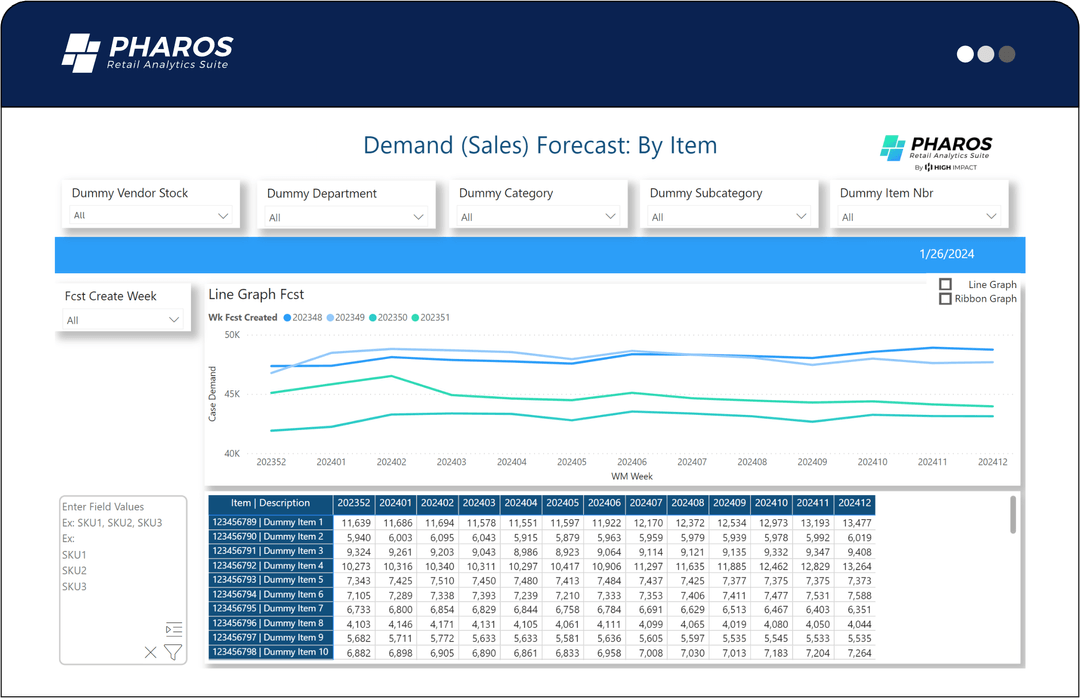Click the X icon to clear entered field values
This screenshot has width=1080, height=698.
pyautogui.click(x=150, y=652)
